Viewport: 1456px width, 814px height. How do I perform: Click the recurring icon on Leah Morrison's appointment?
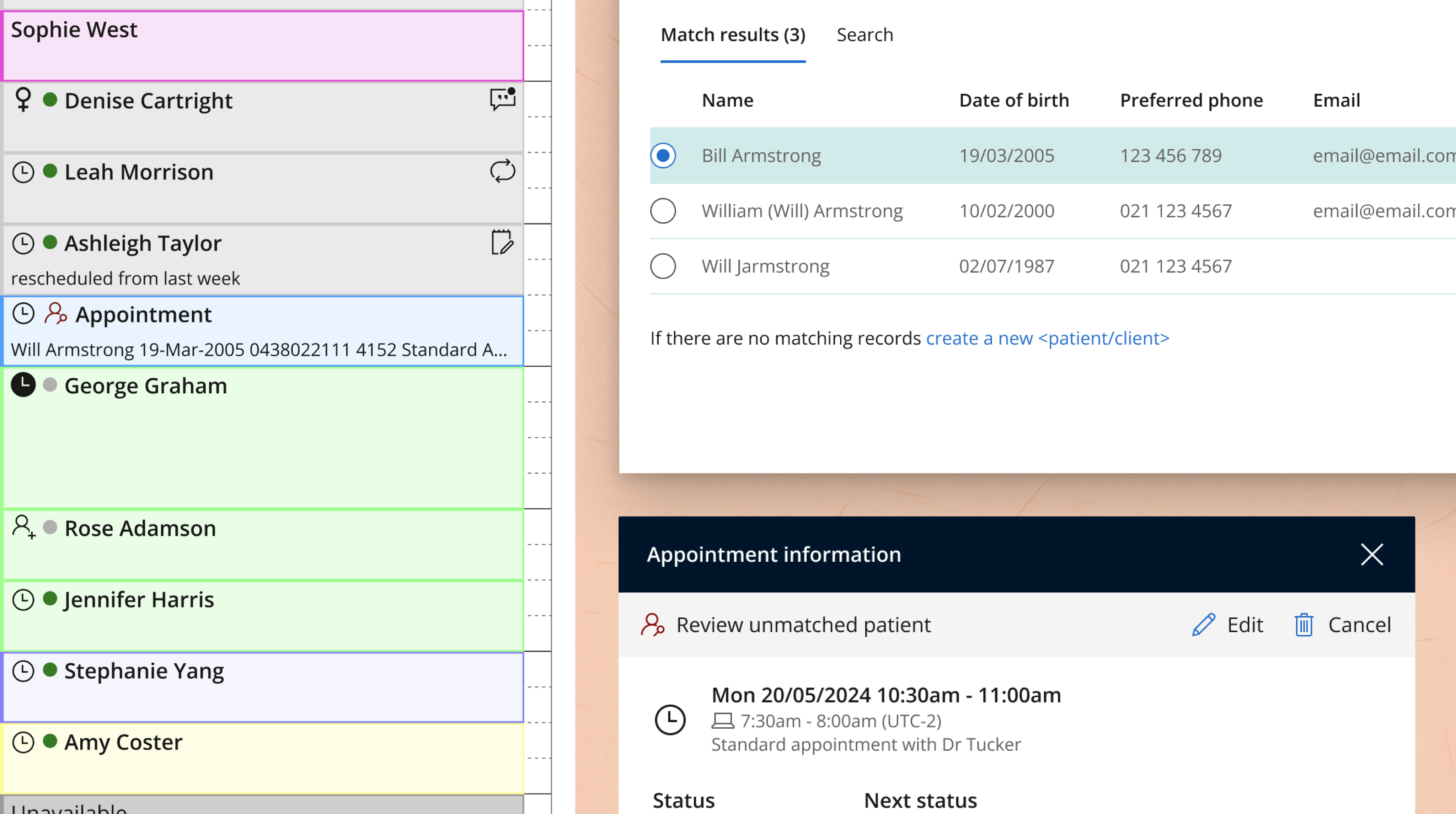pyautogui.click(x=502, y=171)
